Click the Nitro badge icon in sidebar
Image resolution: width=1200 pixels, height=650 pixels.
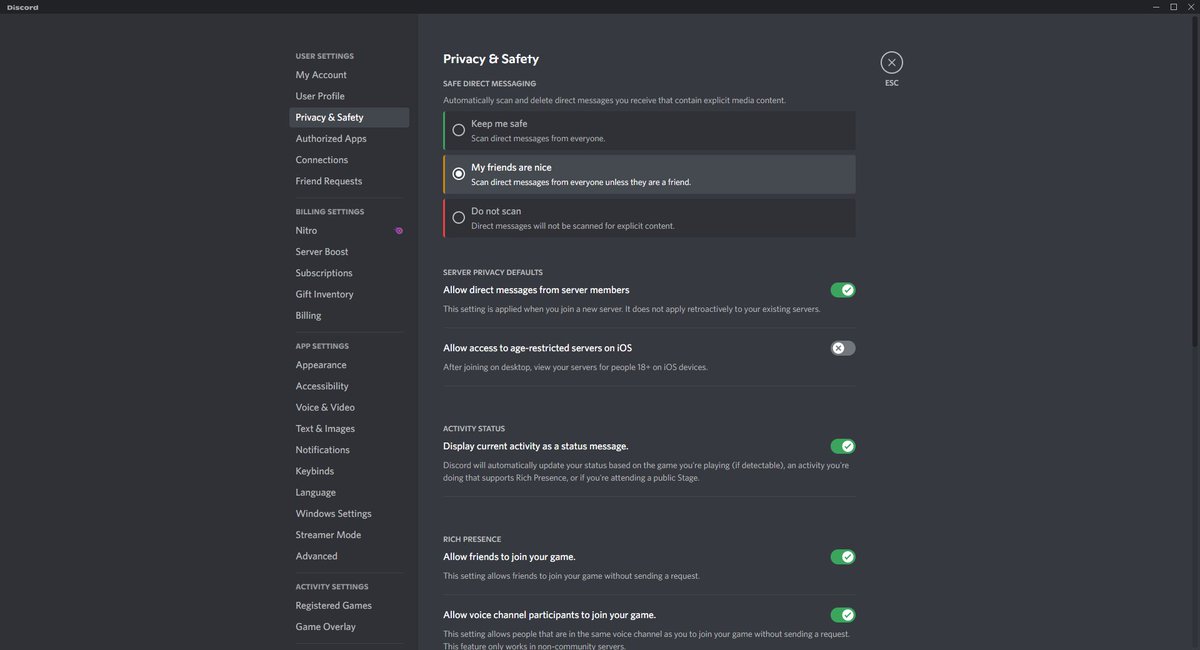pos(399,230)
